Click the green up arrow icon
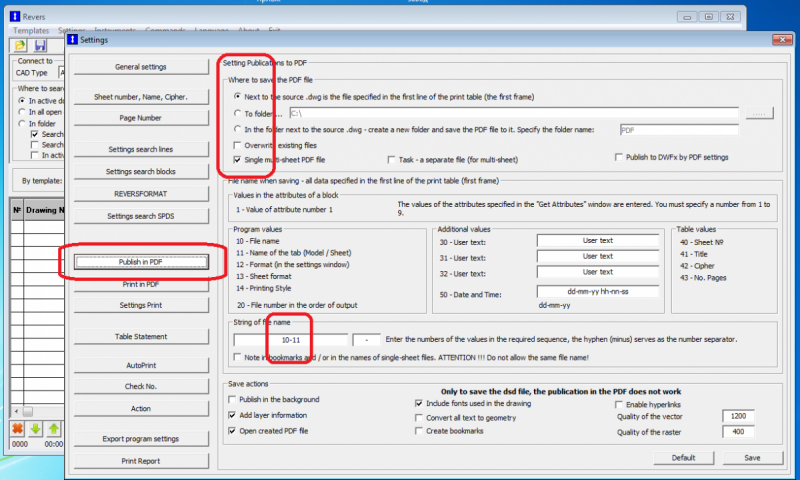Image resolution: width=800 pixels, height=480 pixels. (54, 429)
